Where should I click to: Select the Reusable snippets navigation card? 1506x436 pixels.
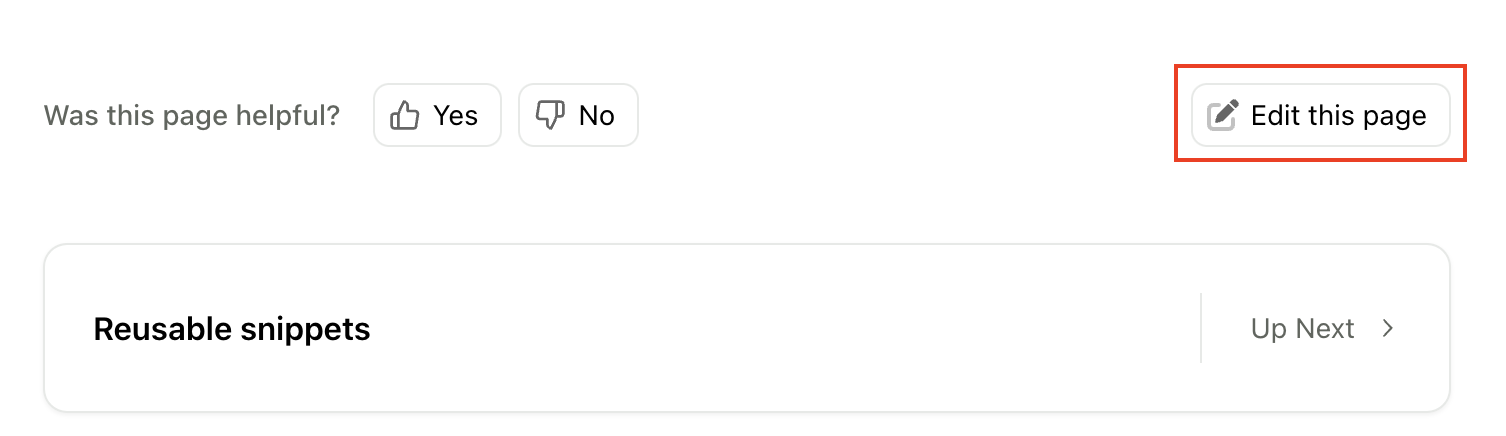(746, 328)
